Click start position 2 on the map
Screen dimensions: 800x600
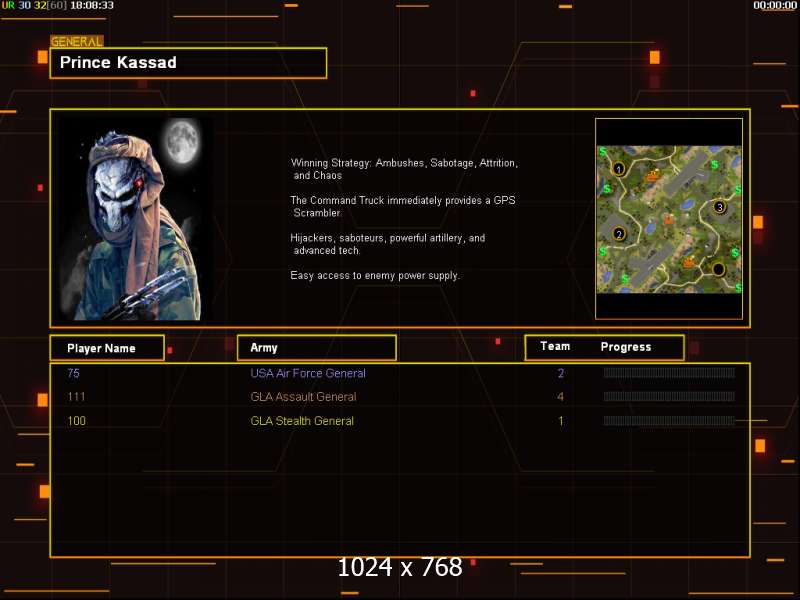618,234
